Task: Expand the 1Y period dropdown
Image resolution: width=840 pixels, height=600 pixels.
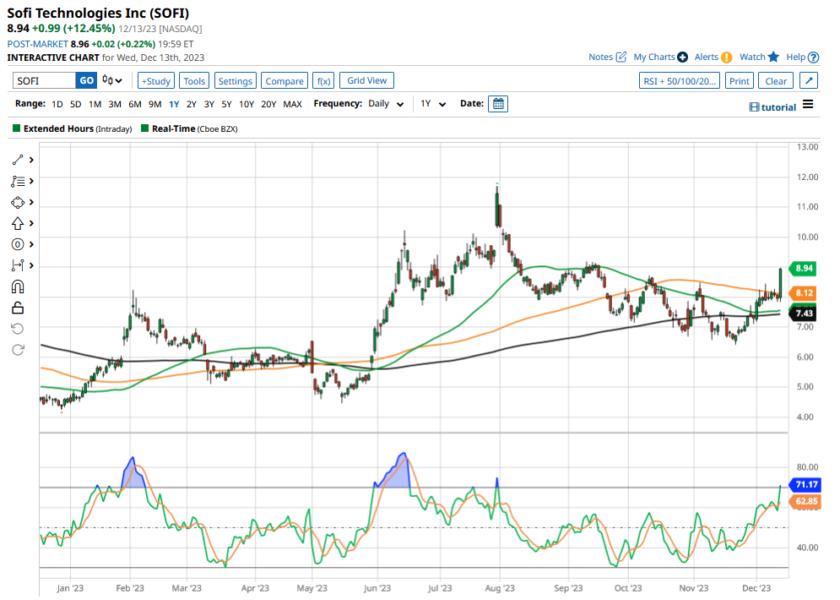Action: click(x=431, y=103)
